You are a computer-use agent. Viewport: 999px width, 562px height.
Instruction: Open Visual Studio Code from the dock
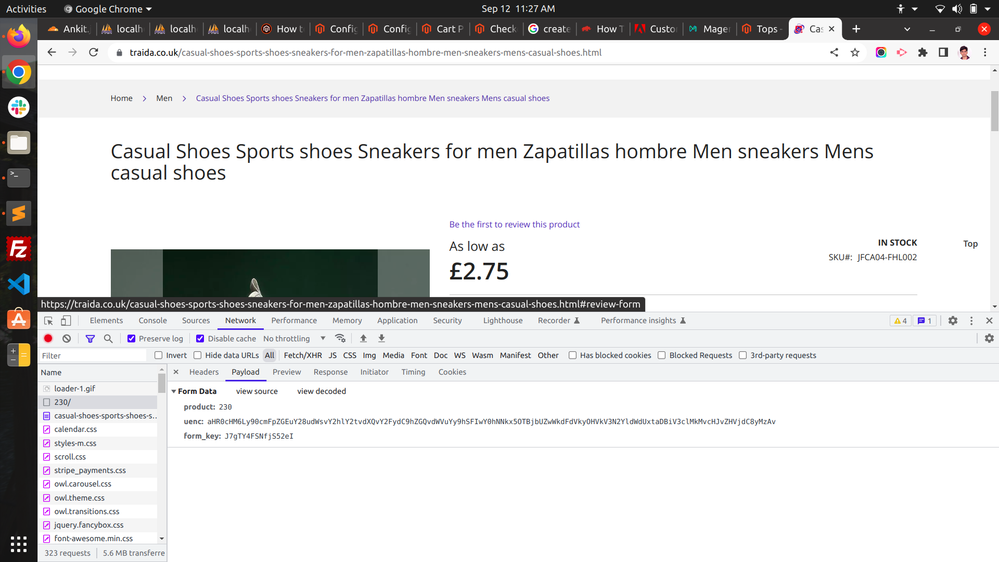(x=18, y=284)
